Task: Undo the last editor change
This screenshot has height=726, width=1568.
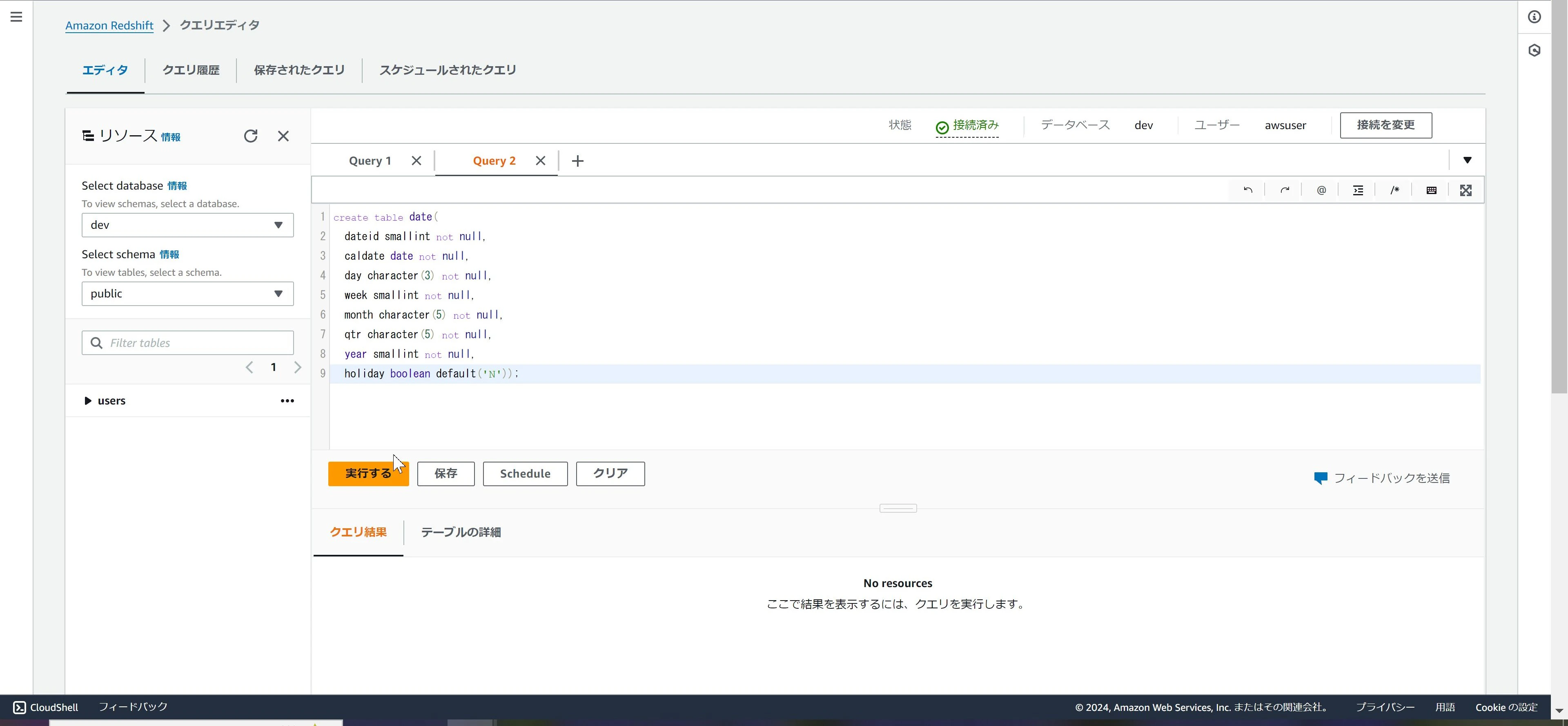Action: click(1248, 190)
